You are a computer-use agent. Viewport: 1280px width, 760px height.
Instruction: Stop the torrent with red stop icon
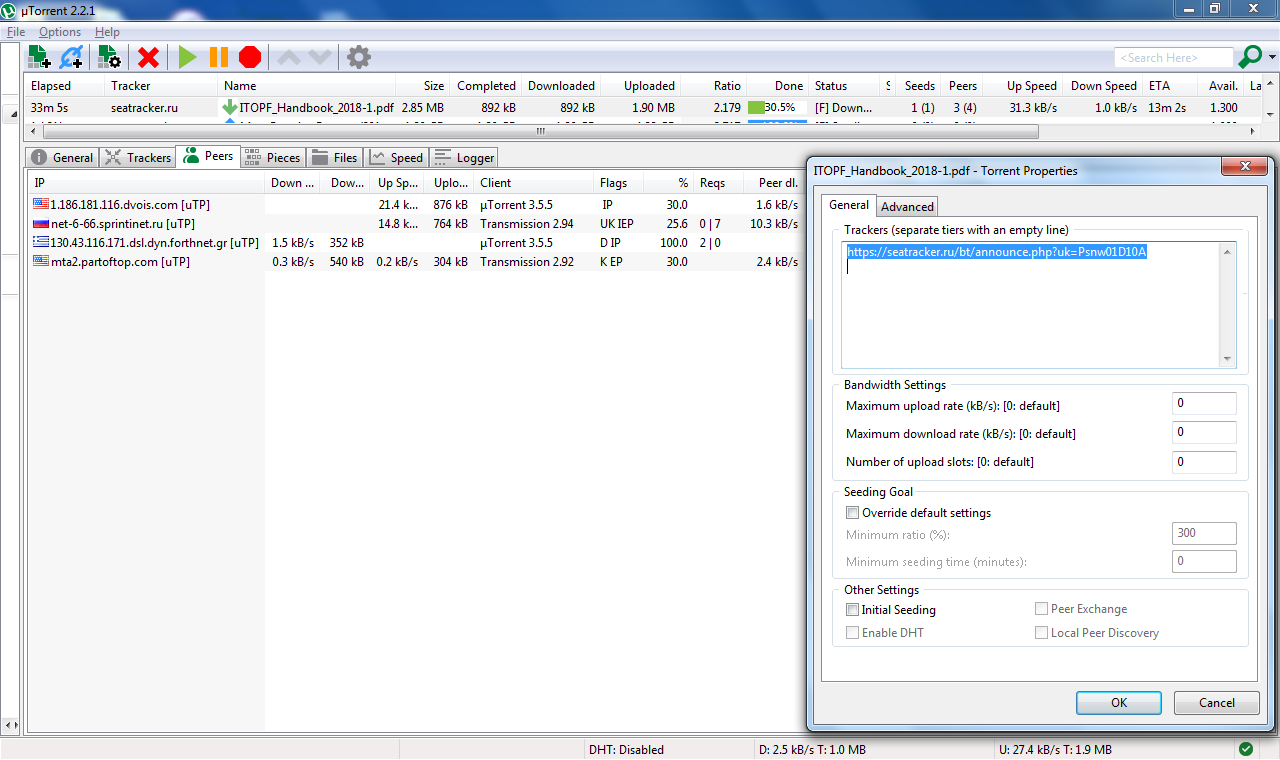coord(250,57)
